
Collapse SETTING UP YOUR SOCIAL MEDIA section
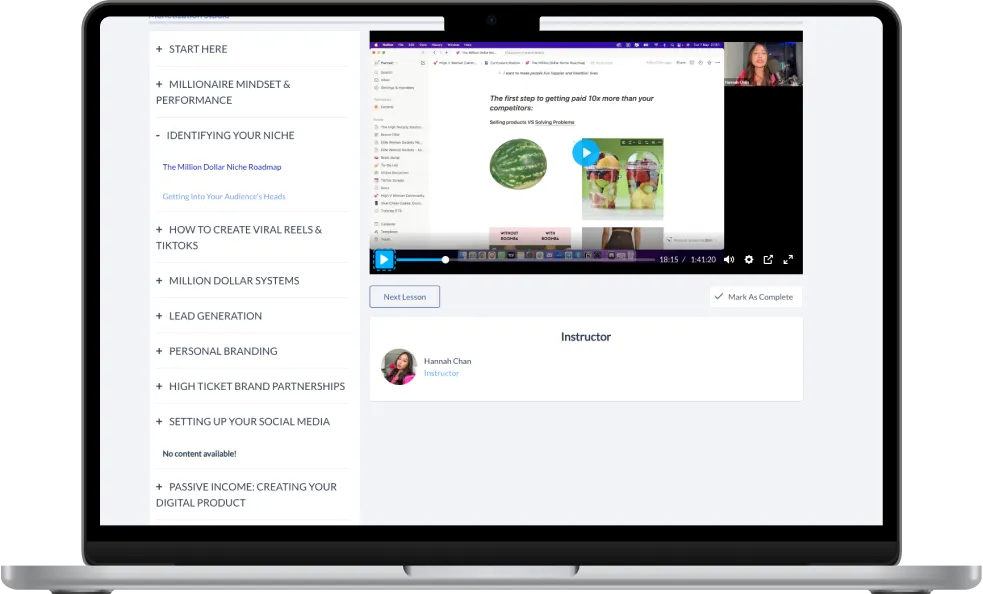pos(243,422)
